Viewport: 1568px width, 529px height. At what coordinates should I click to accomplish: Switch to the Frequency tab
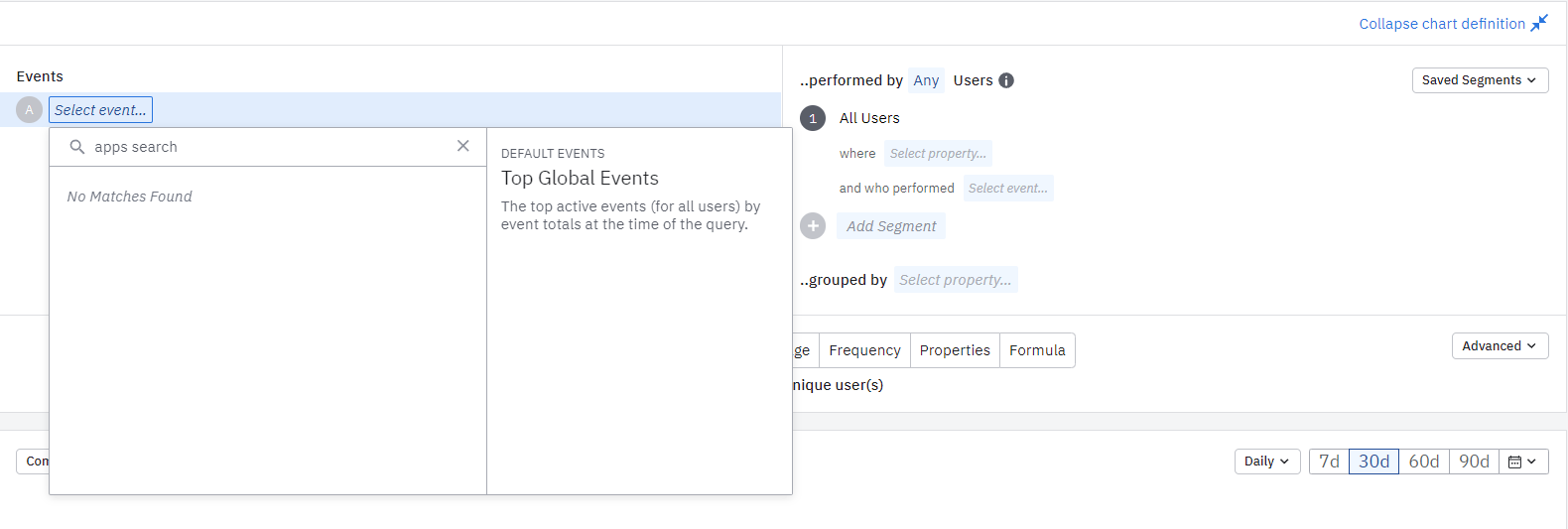tap(864, 350)
